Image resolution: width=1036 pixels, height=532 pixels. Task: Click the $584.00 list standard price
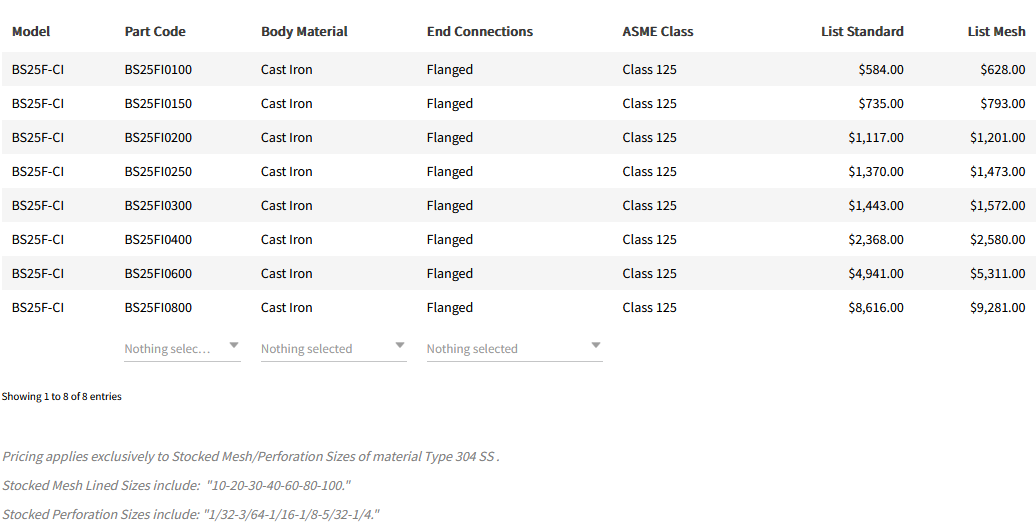pos(881,70)
